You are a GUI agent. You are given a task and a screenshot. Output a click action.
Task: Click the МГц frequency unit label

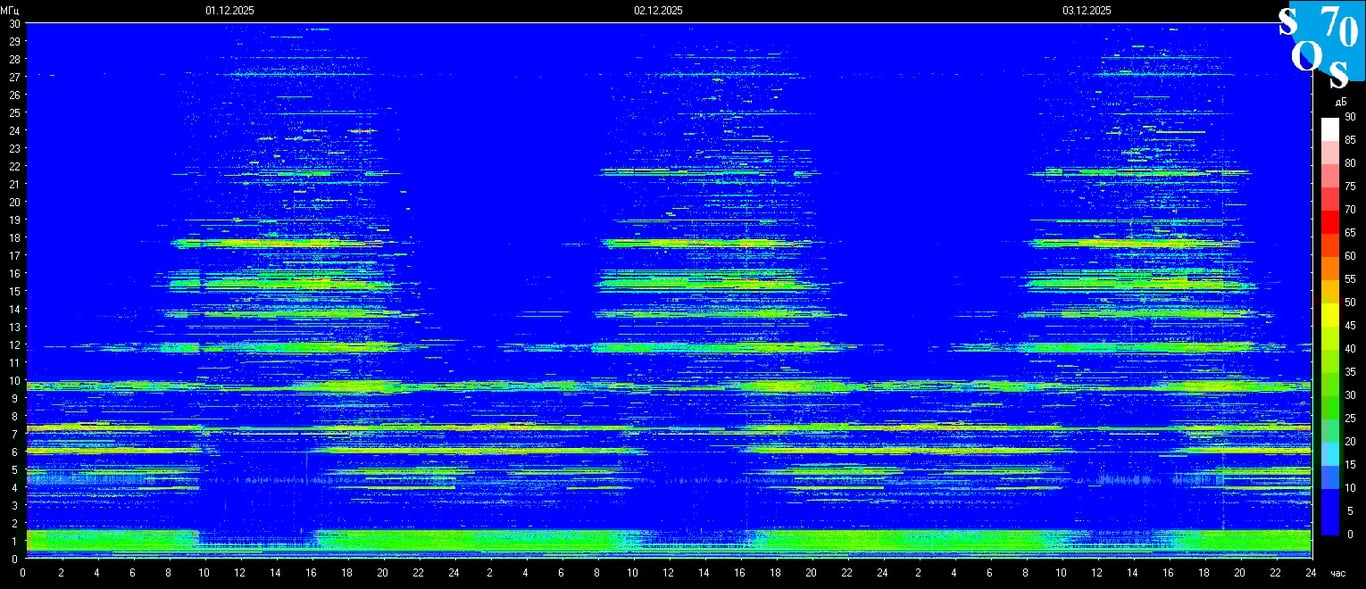11,10
